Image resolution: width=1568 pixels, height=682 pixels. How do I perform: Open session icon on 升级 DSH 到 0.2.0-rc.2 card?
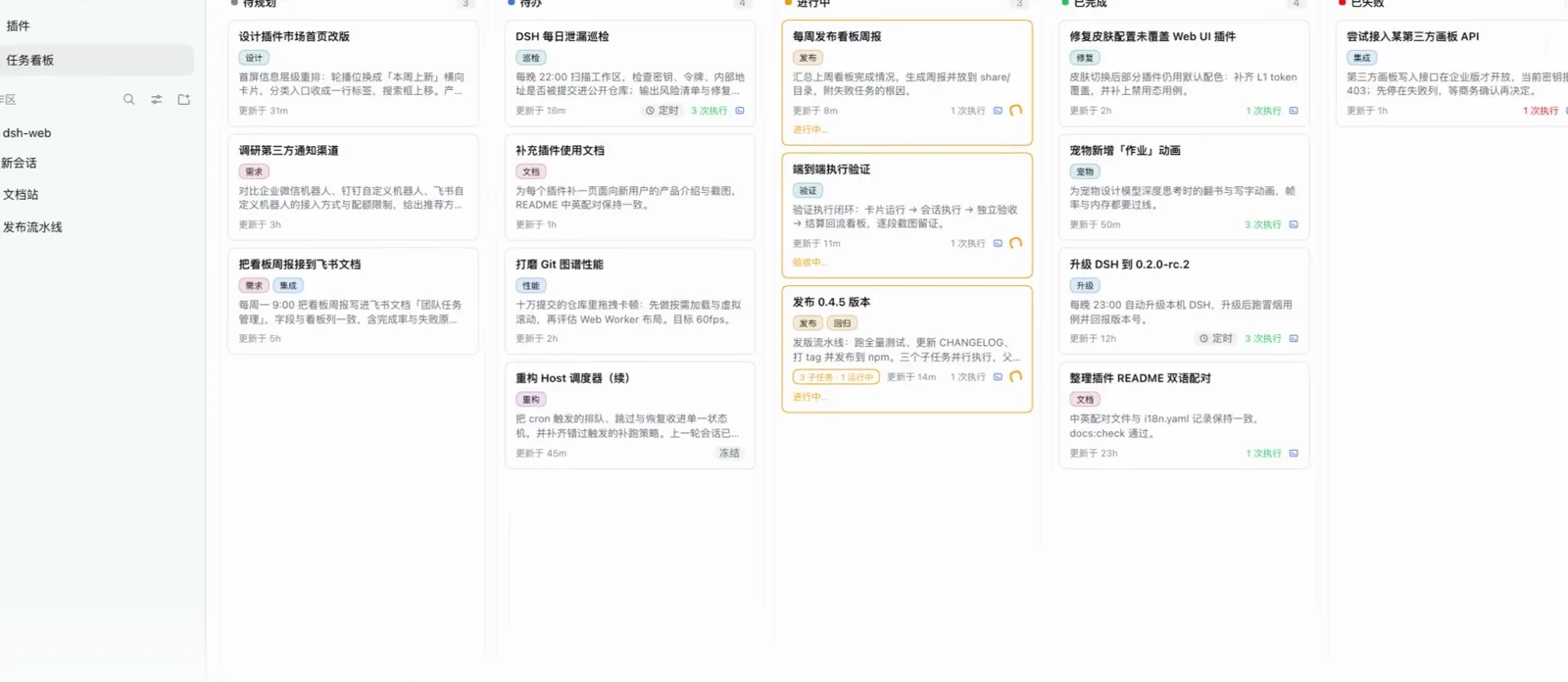pyautogui.click(x=1294, y=338)
